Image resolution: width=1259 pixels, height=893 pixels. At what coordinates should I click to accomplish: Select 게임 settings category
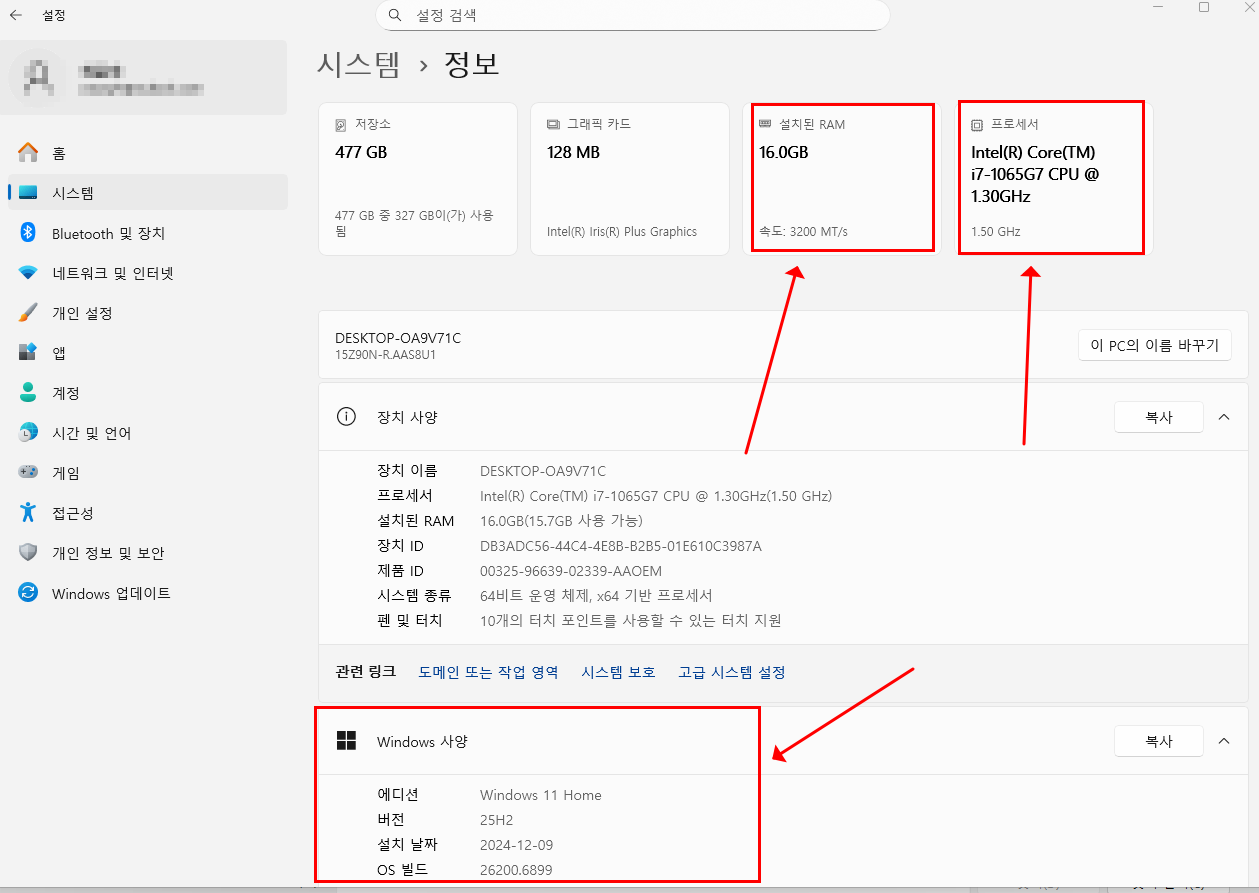point(148,473)
